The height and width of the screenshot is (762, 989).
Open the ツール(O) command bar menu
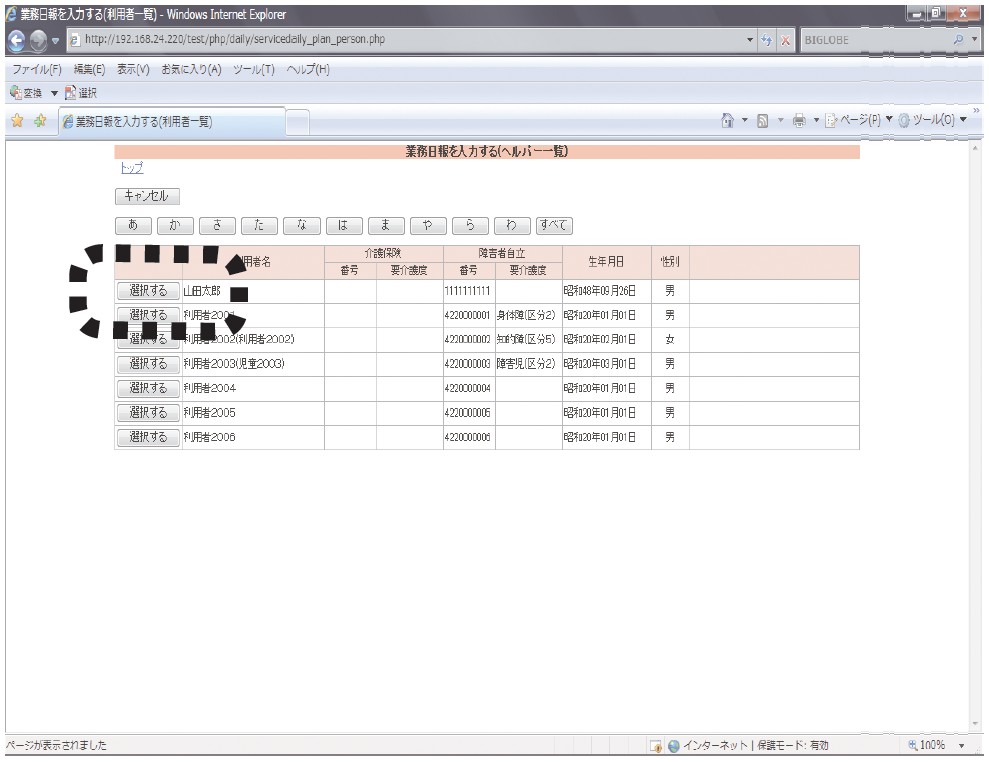932,120
